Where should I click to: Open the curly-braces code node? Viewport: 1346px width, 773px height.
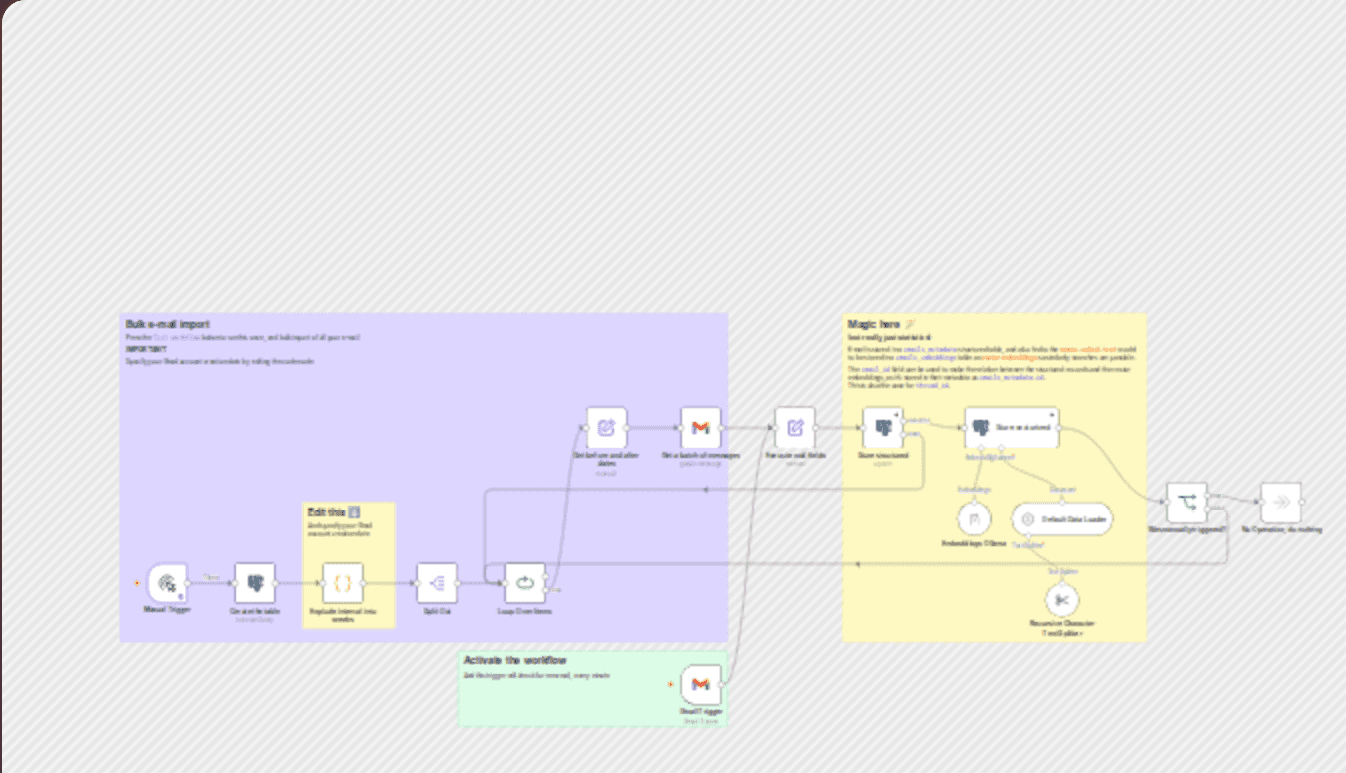pos(342,583)
